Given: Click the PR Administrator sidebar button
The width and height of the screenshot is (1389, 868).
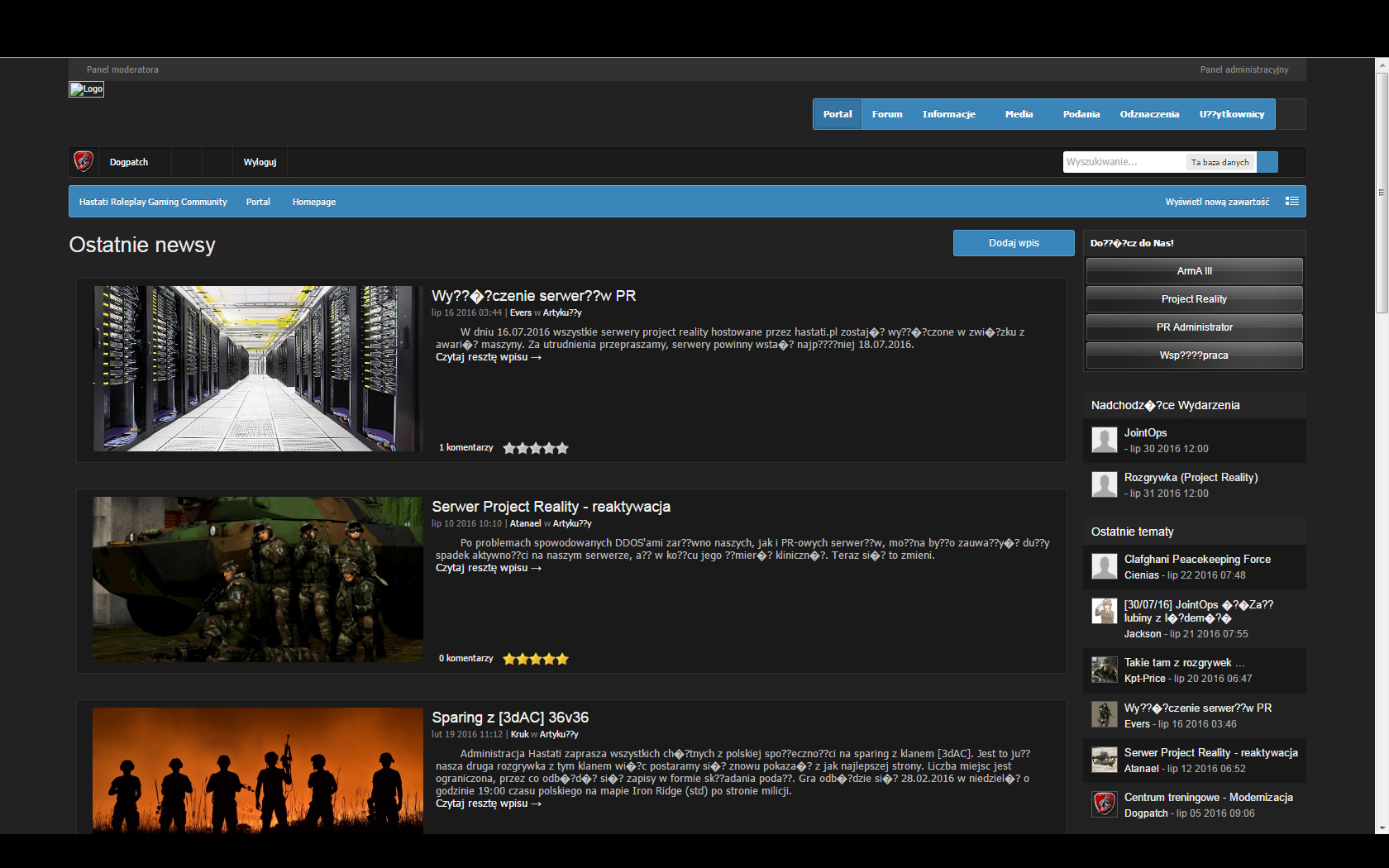Looking at the screenshot, I should click(1194, 327).
